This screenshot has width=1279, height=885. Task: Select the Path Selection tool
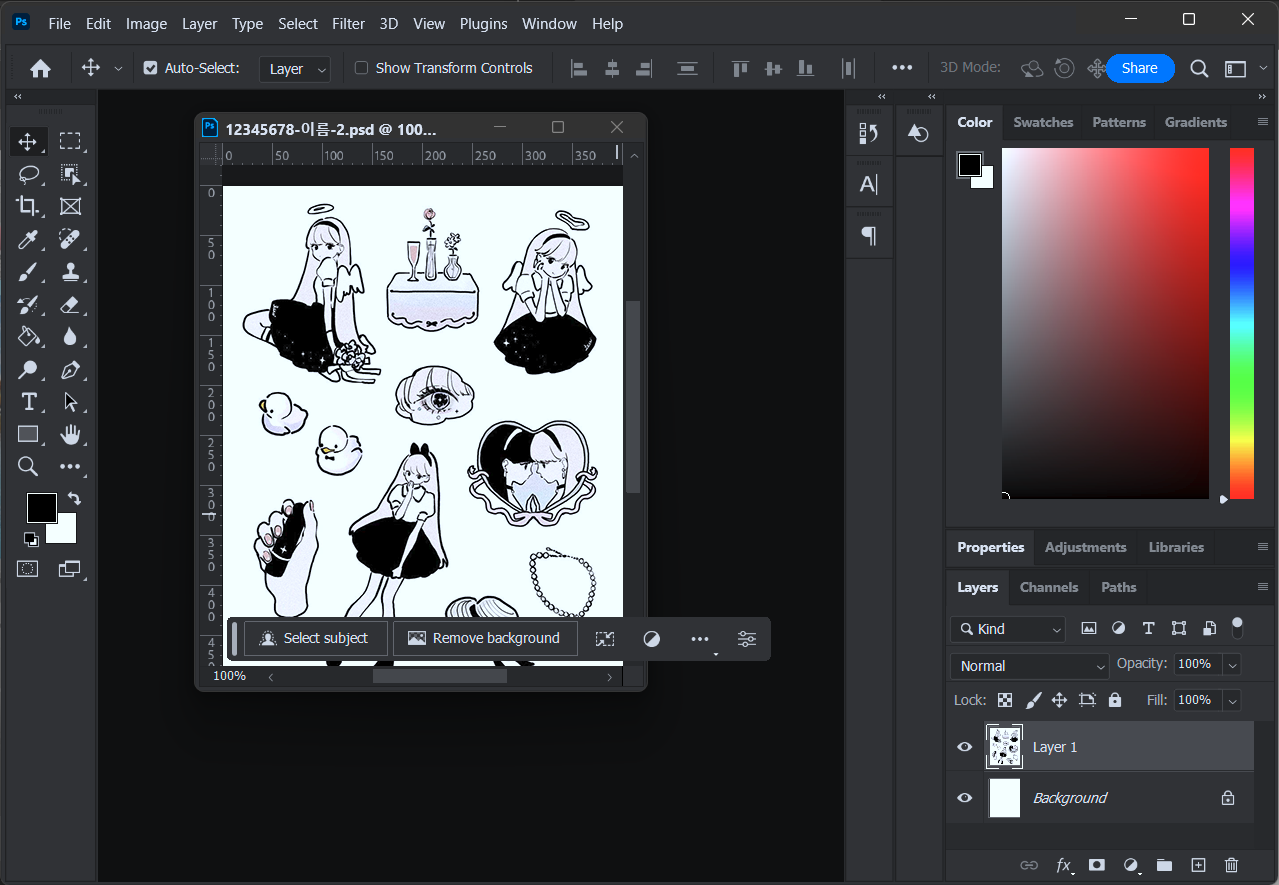point(70,402)
